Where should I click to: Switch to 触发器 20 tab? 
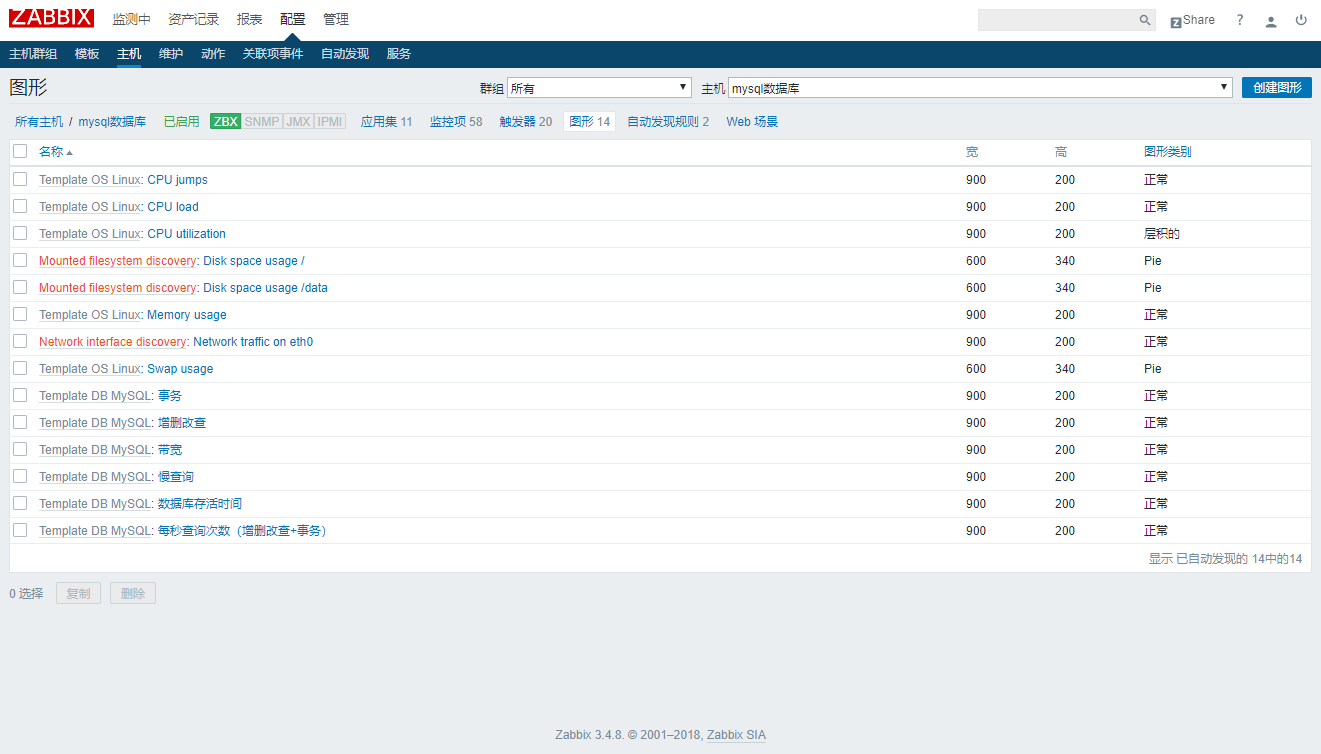point(526,122)
